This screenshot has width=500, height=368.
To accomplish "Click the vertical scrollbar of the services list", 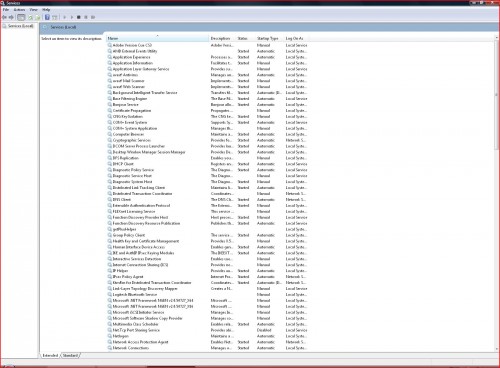I will point(497,193).
